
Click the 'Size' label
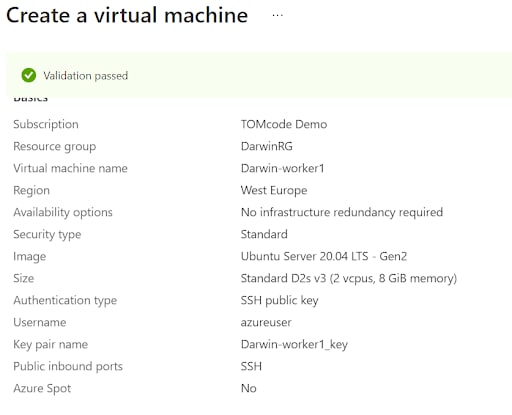(24, 278)
